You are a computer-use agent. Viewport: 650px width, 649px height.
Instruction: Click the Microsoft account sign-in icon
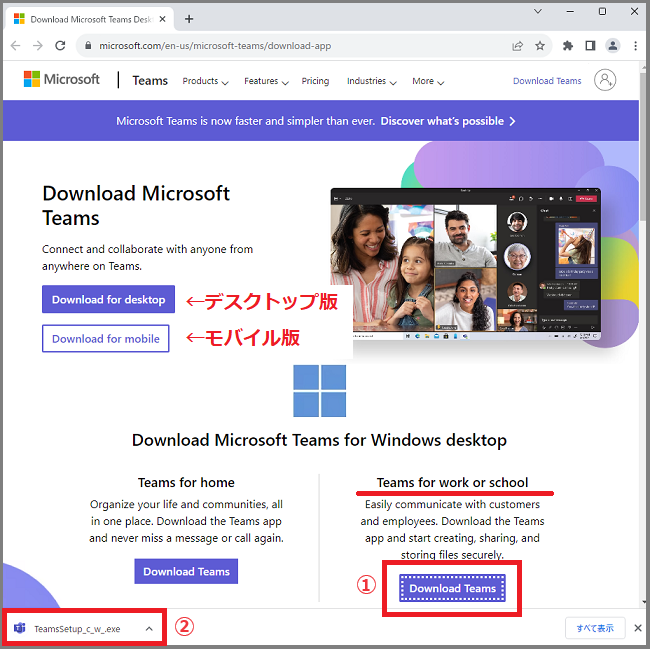point(605,80)
